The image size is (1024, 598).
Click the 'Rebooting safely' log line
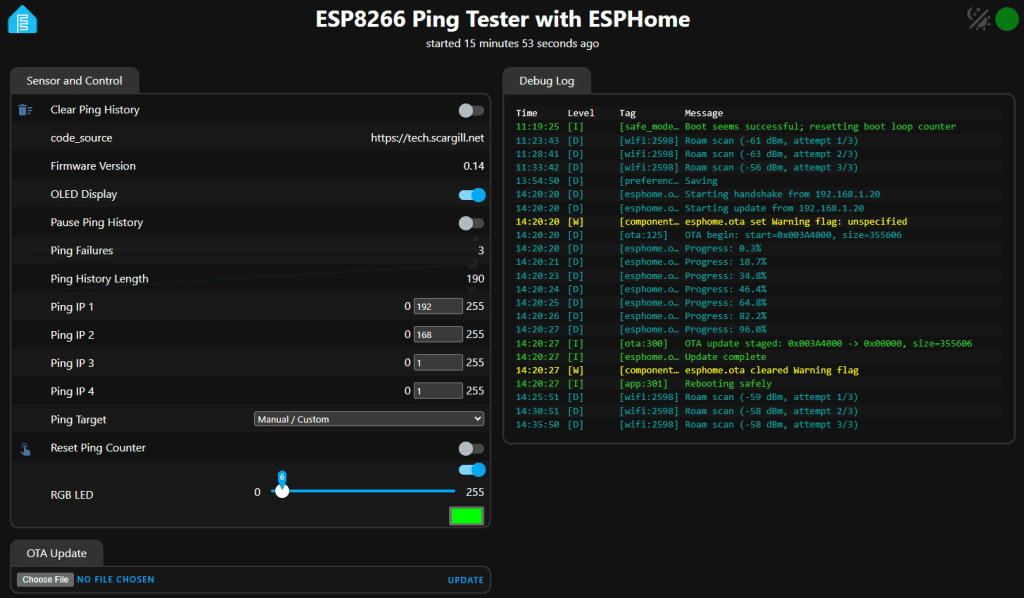758,384
